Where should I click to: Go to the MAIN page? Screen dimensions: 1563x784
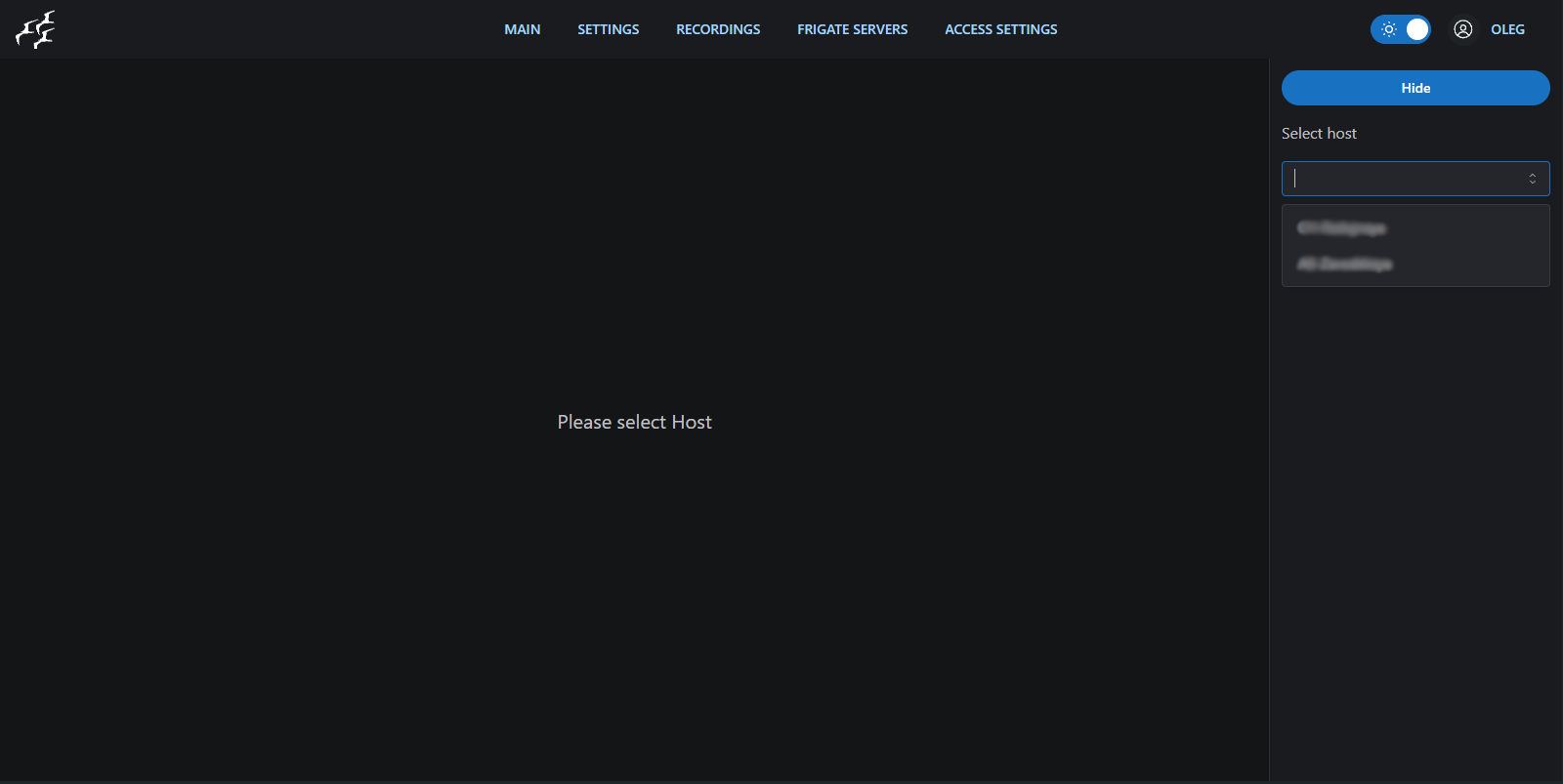click(x=522, y=29)
